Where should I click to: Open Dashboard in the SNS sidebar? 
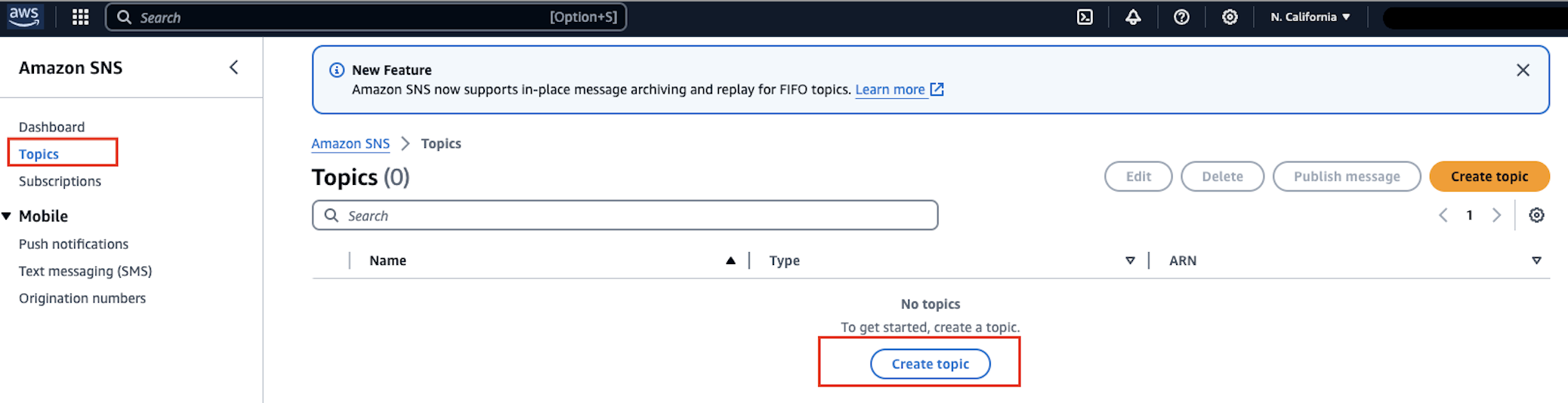coord(51,127)
